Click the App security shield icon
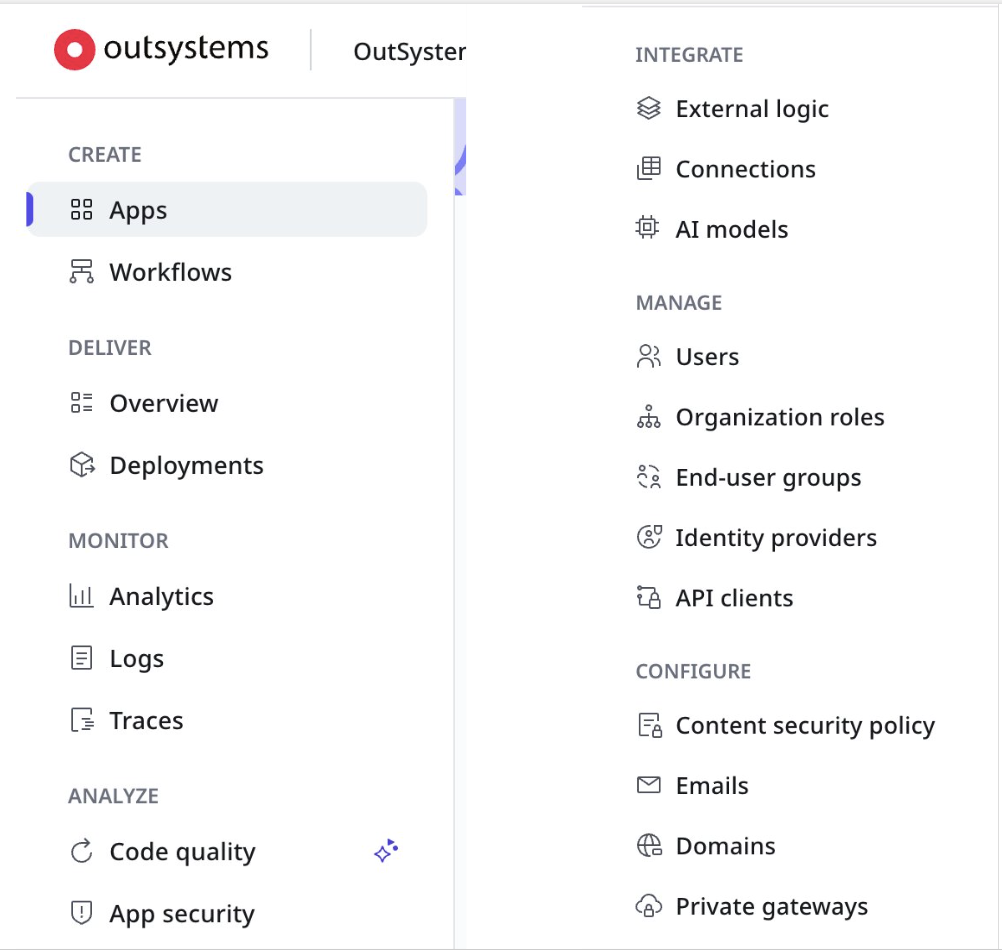This screenshot has width=1002, height=950. [81, 913]
